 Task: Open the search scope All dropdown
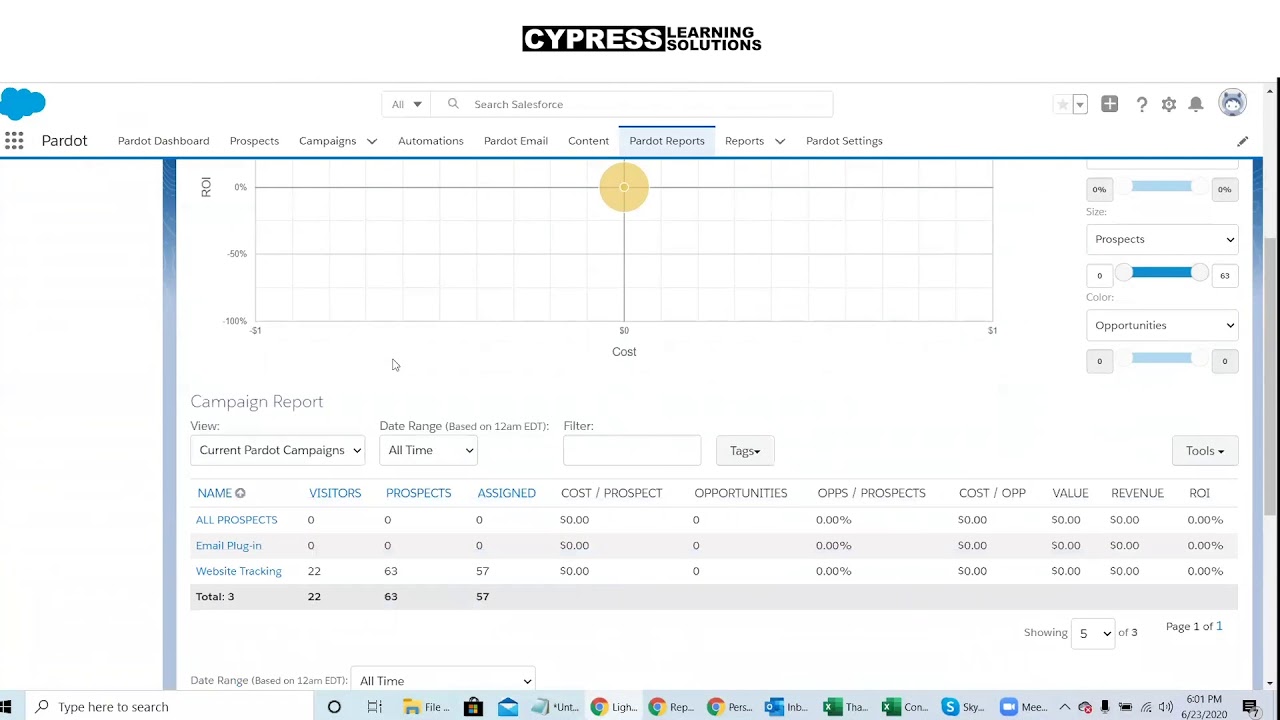coord(407,104)
